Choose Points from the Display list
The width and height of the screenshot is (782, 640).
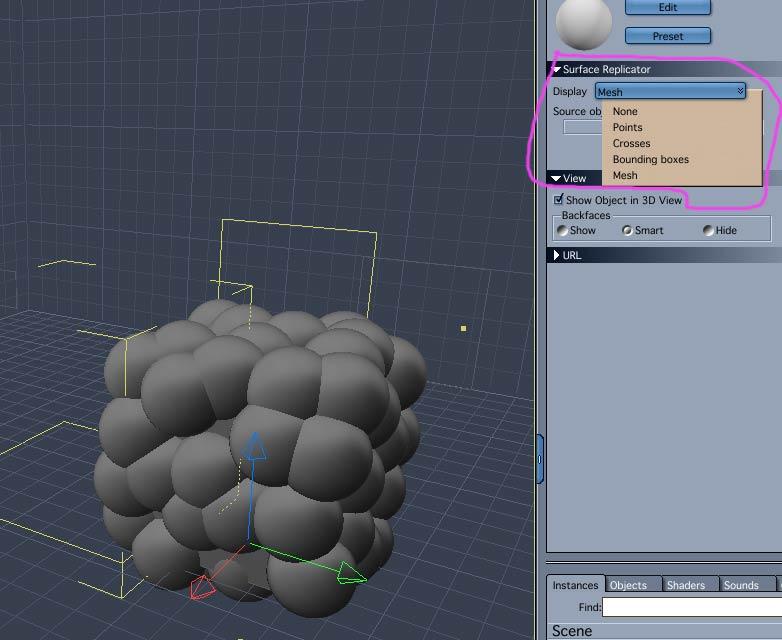coord(627,127)
